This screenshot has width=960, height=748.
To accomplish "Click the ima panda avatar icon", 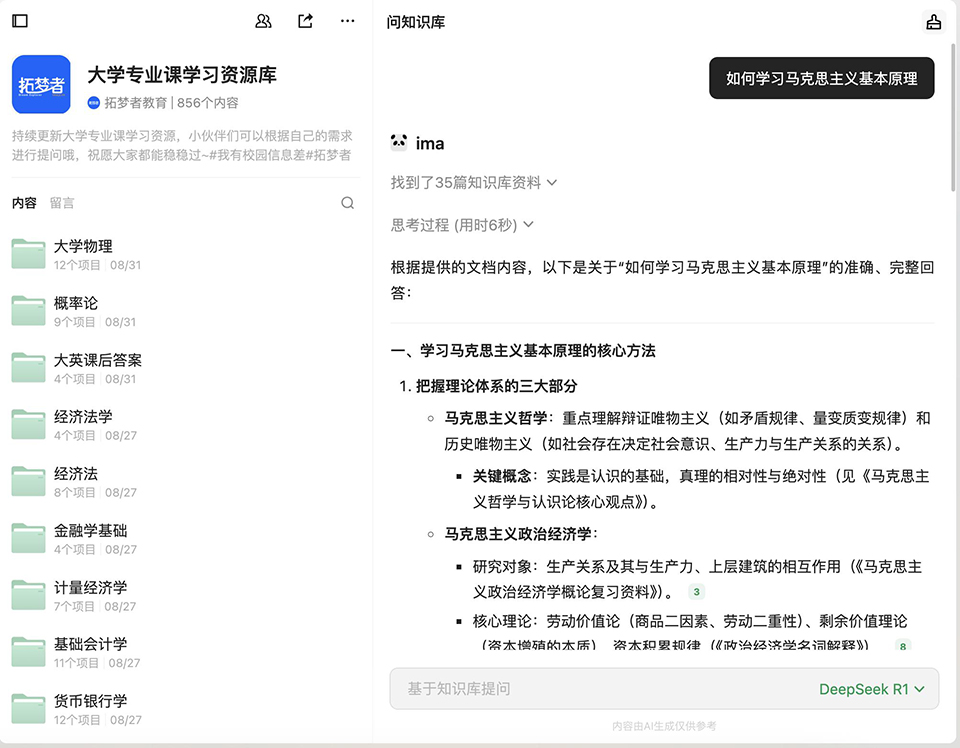I will point(398,143).
